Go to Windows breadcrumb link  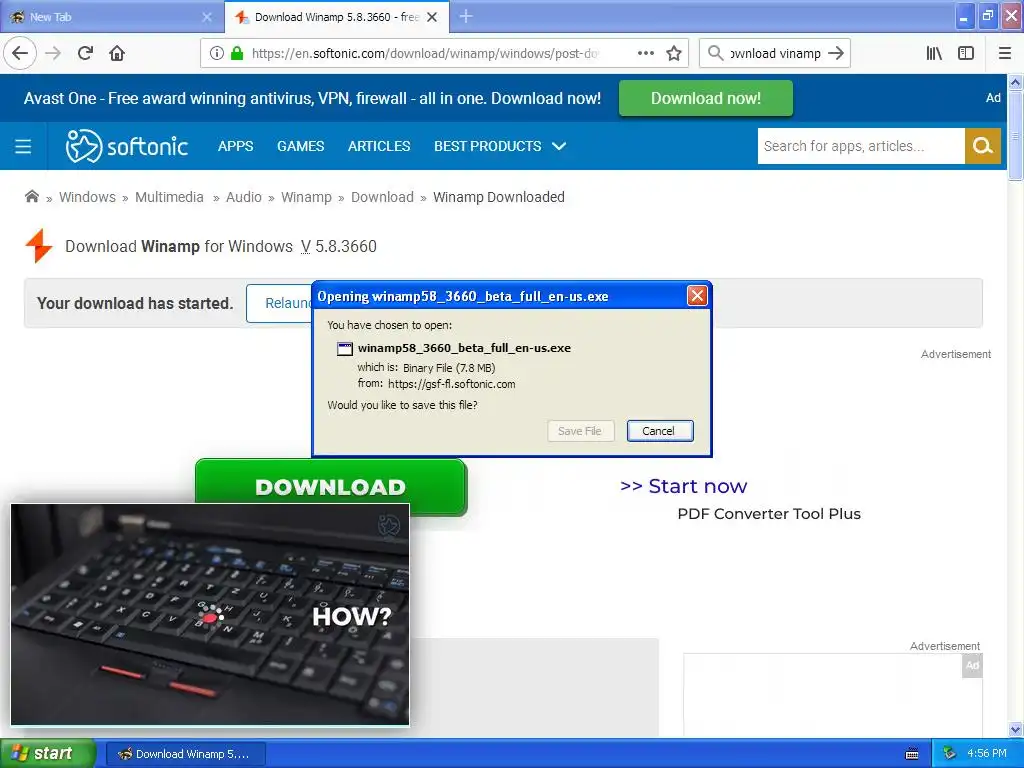point(87,197)
